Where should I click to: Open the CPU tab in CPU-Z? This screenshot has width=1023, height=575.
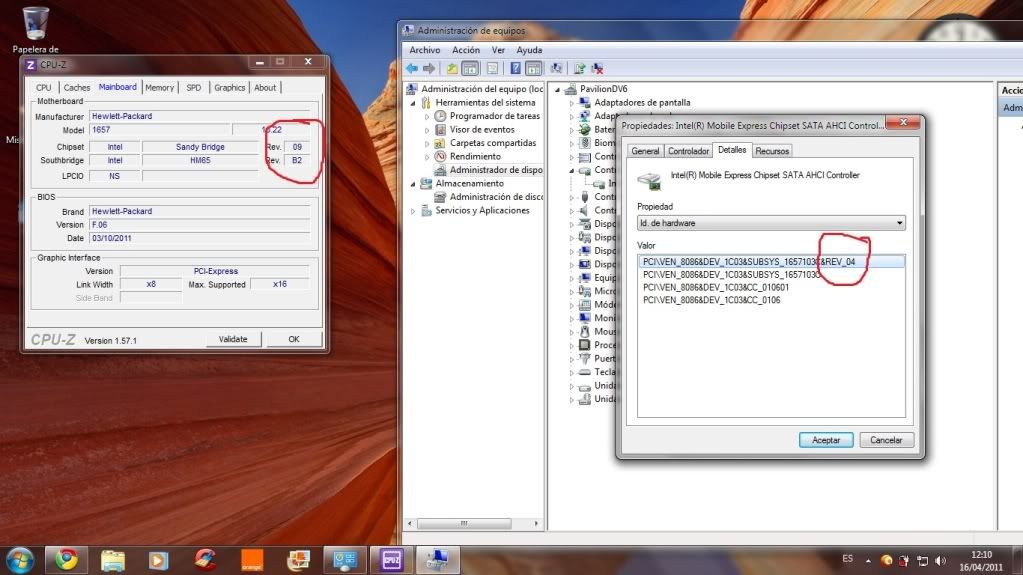[x=44, y=87]
